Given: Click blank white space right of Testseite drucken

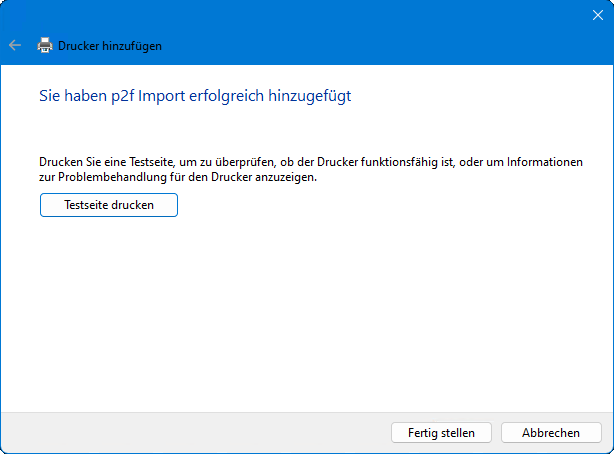Looking at the screenshot, I should 400,205.
